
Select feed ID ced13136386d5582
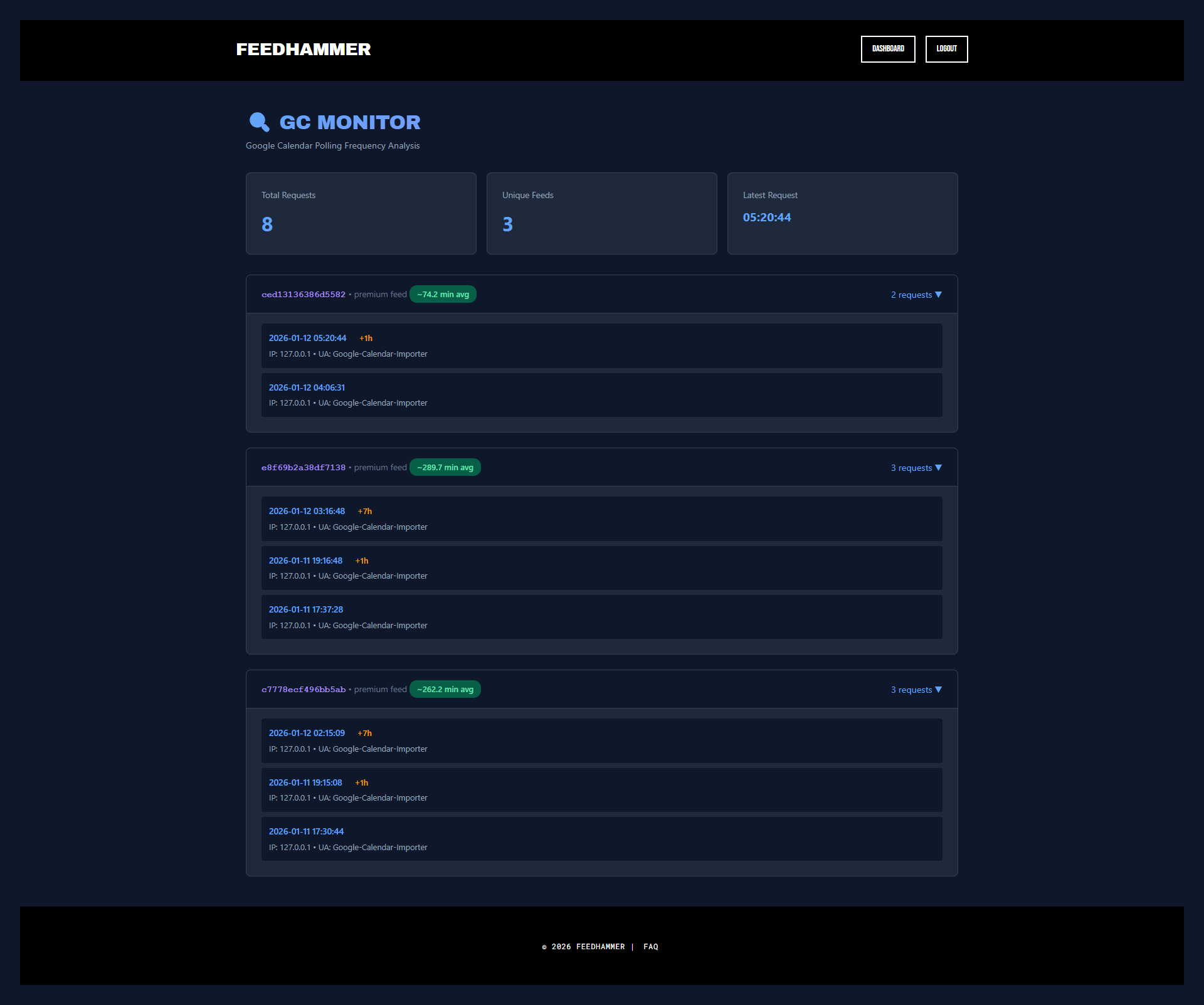303,294
